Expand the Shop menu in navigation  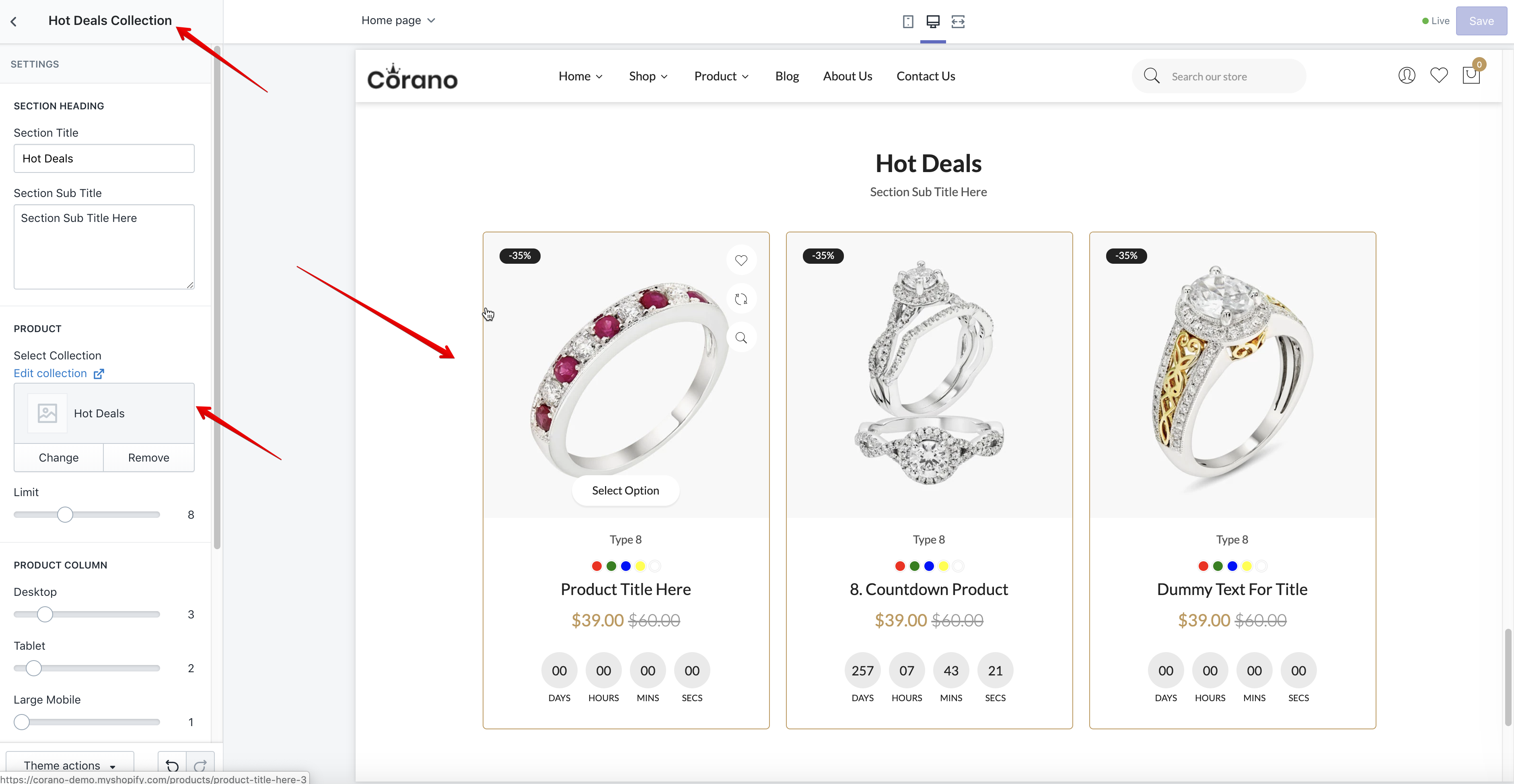[648, 76]
